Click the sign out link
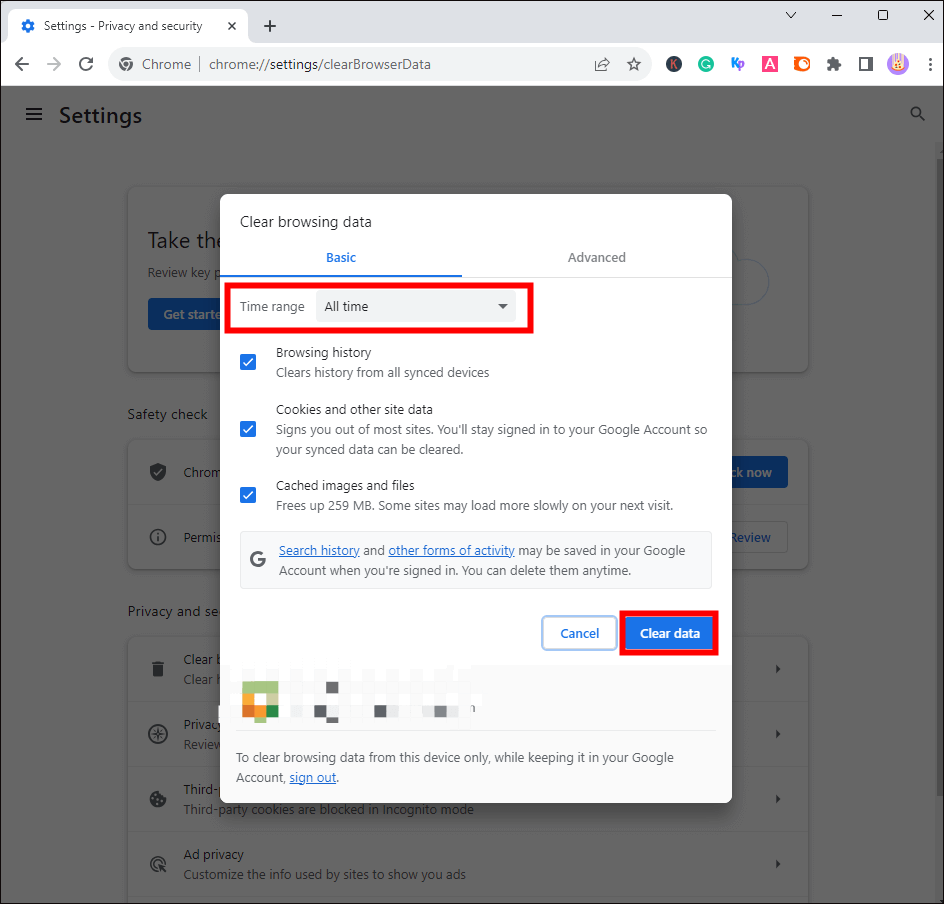 click(x=312, y=778)
